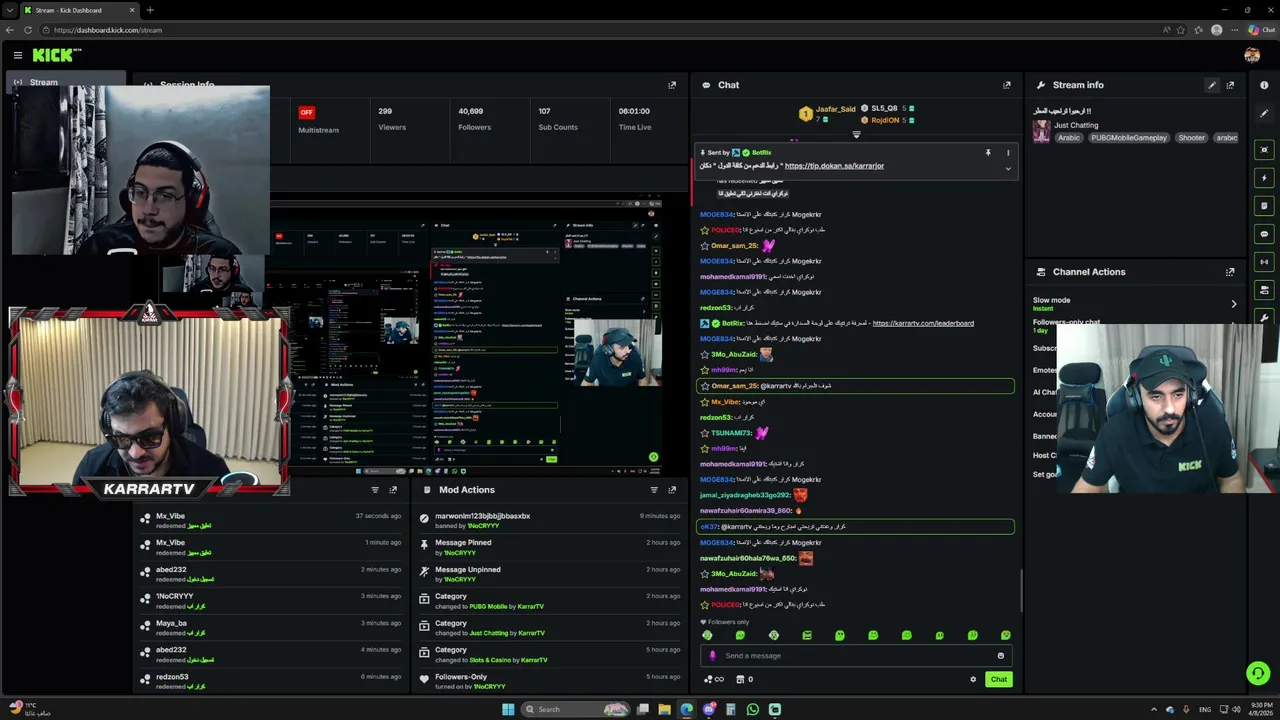Open emote picker in message box

(x=1000, y=656)
